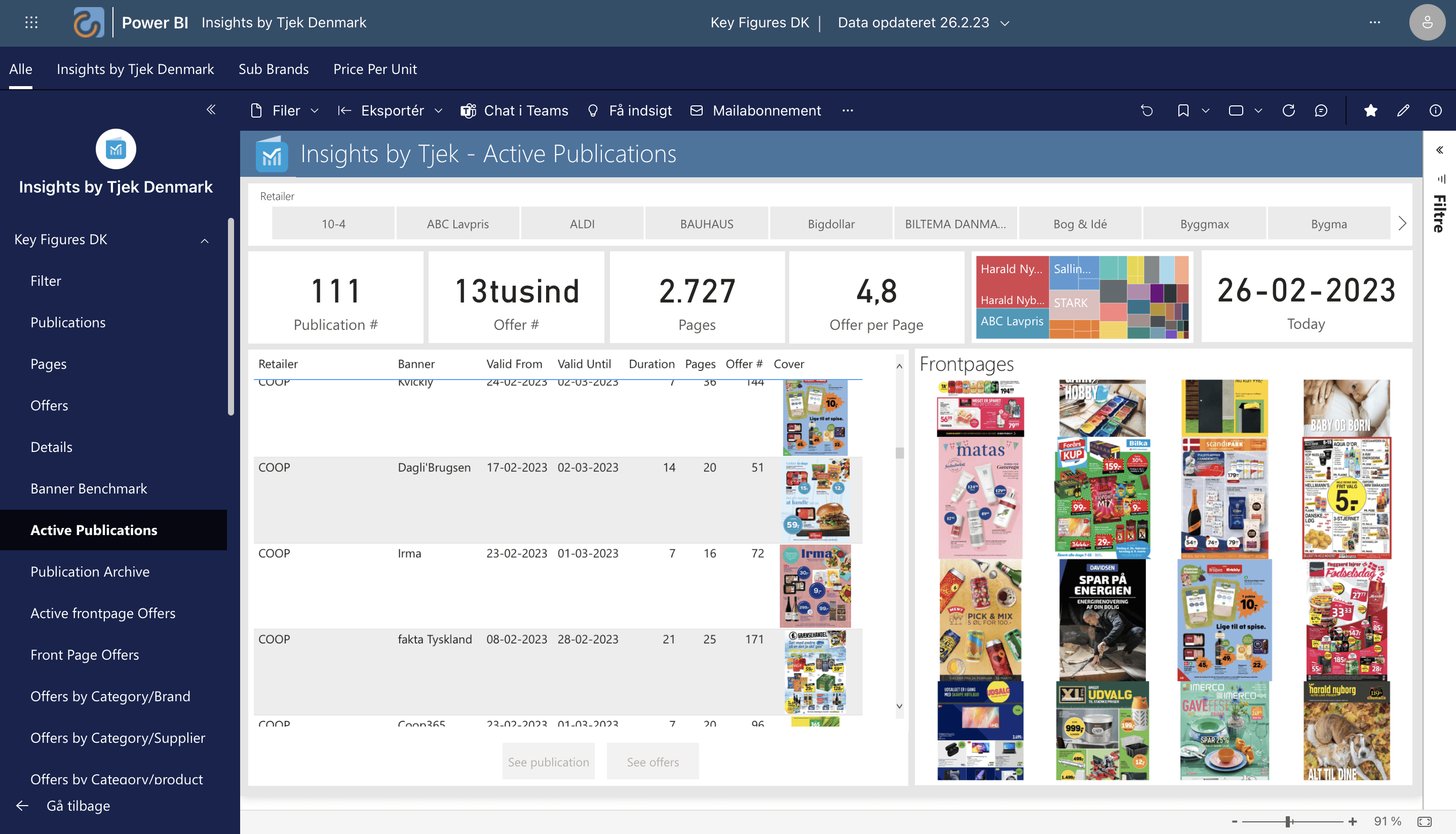Image resolution: width=1456 pixels, height=834 pixels.
Task: Click the pencil edit icon
Action: (x=1403, y=110)
